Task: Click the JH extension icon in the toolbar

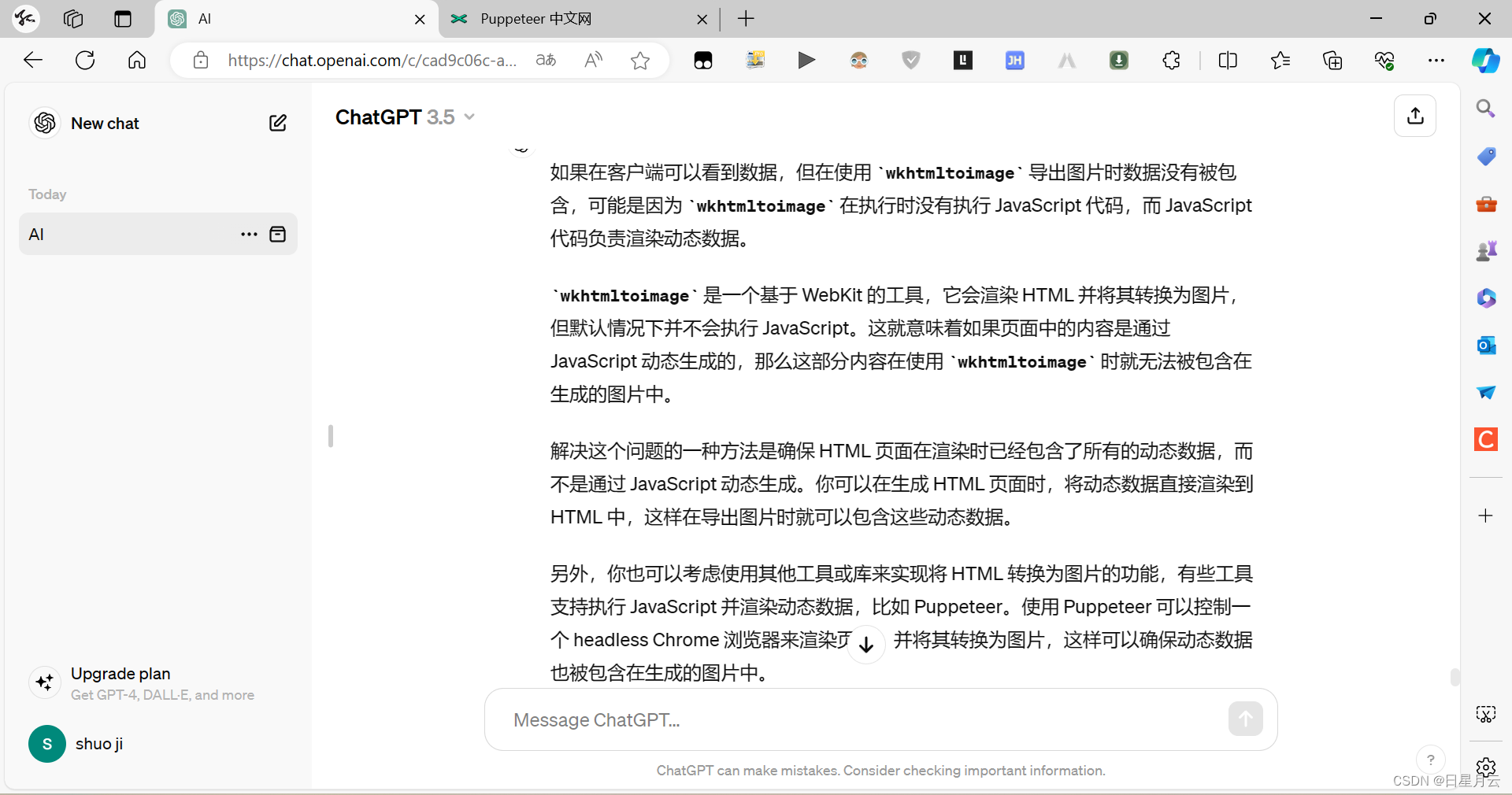Action: click(x=1015, y=60)
